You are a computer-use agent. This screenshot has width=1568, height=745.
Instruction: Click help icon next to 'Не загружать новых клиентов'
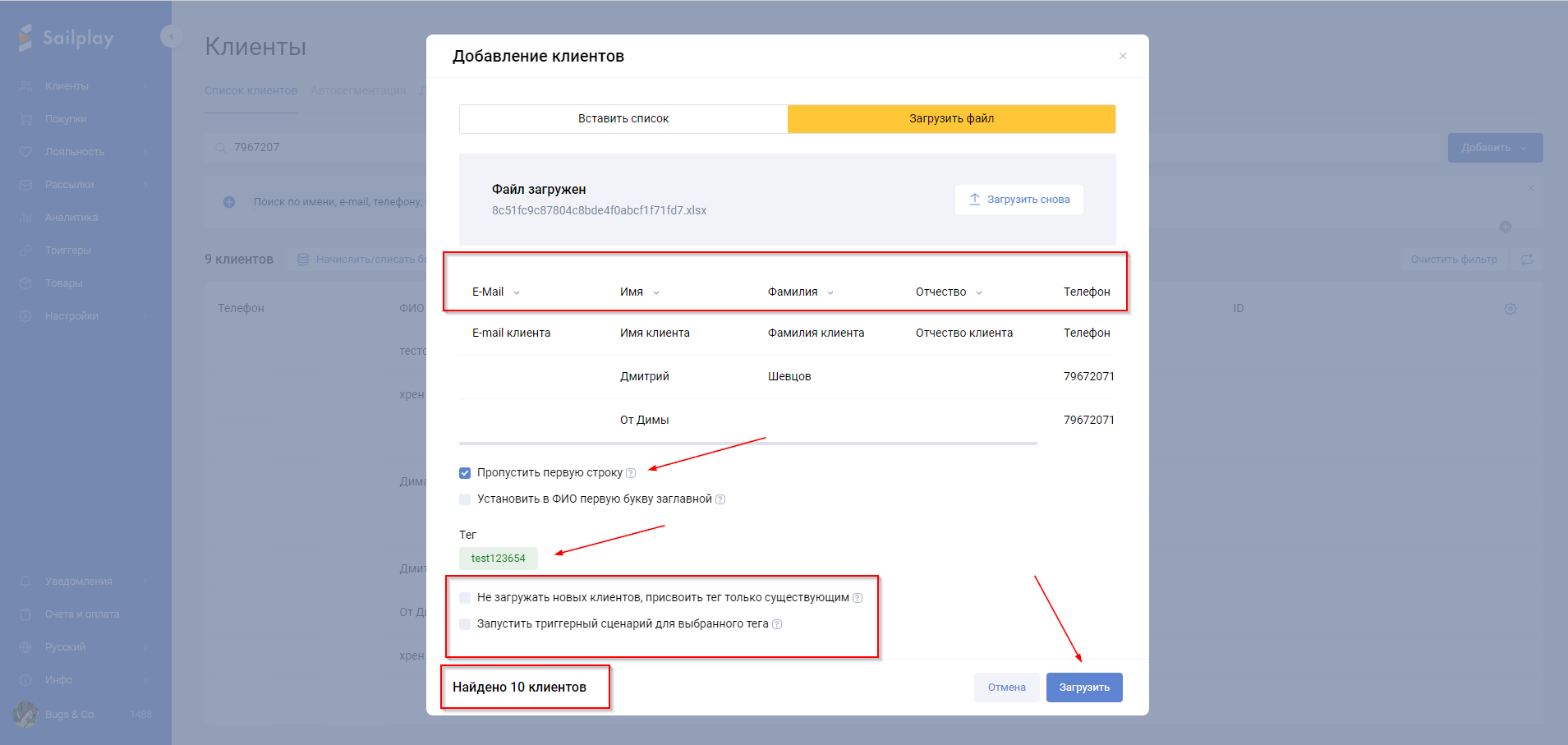(x=858, y=598)
